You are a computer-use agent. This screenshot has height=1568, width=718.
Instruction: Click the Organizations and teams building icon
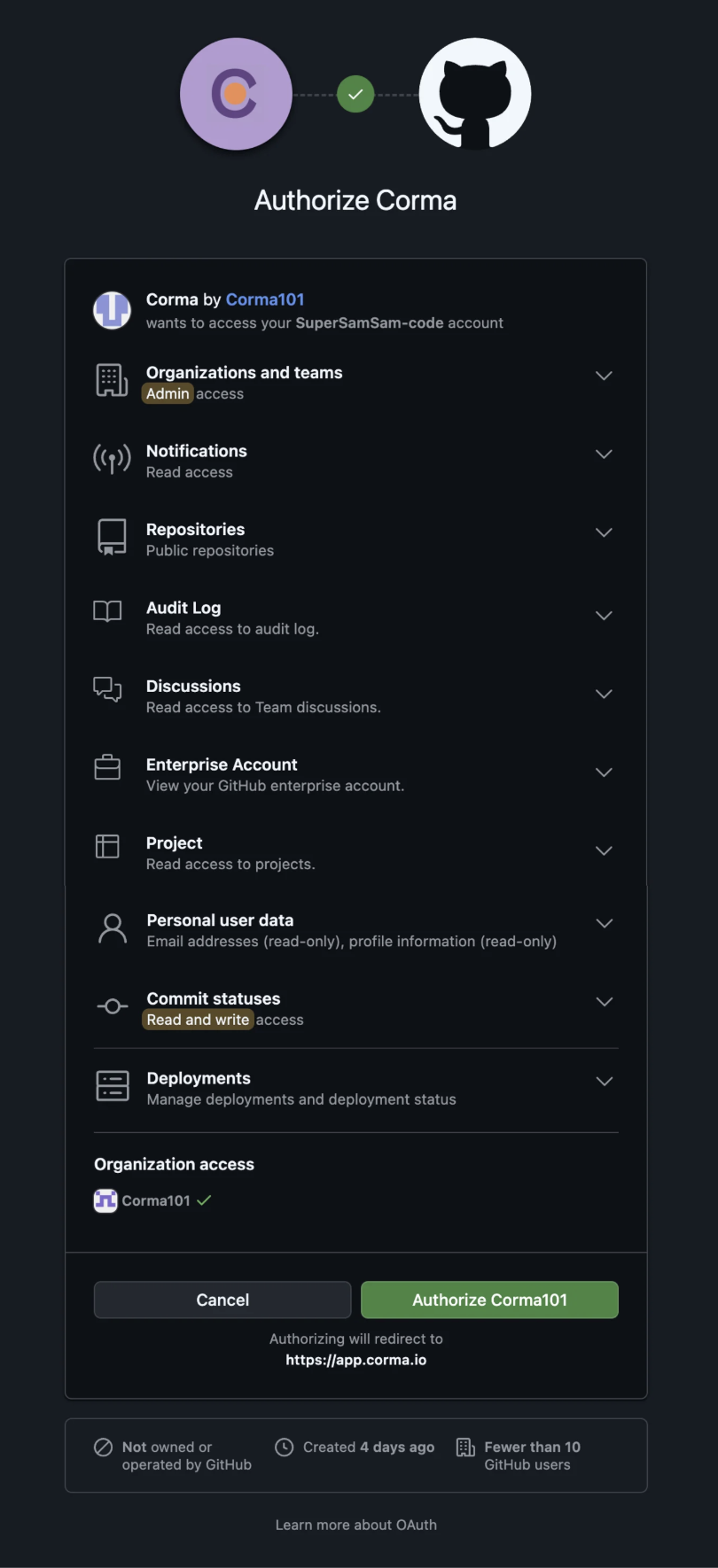[112, 380]
